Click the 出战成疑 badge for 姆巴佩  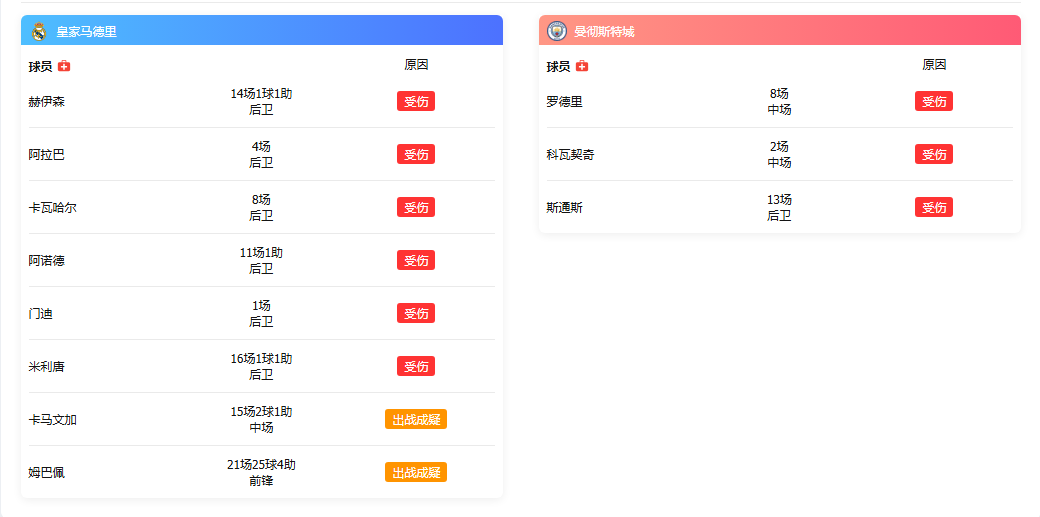point(416,472)
